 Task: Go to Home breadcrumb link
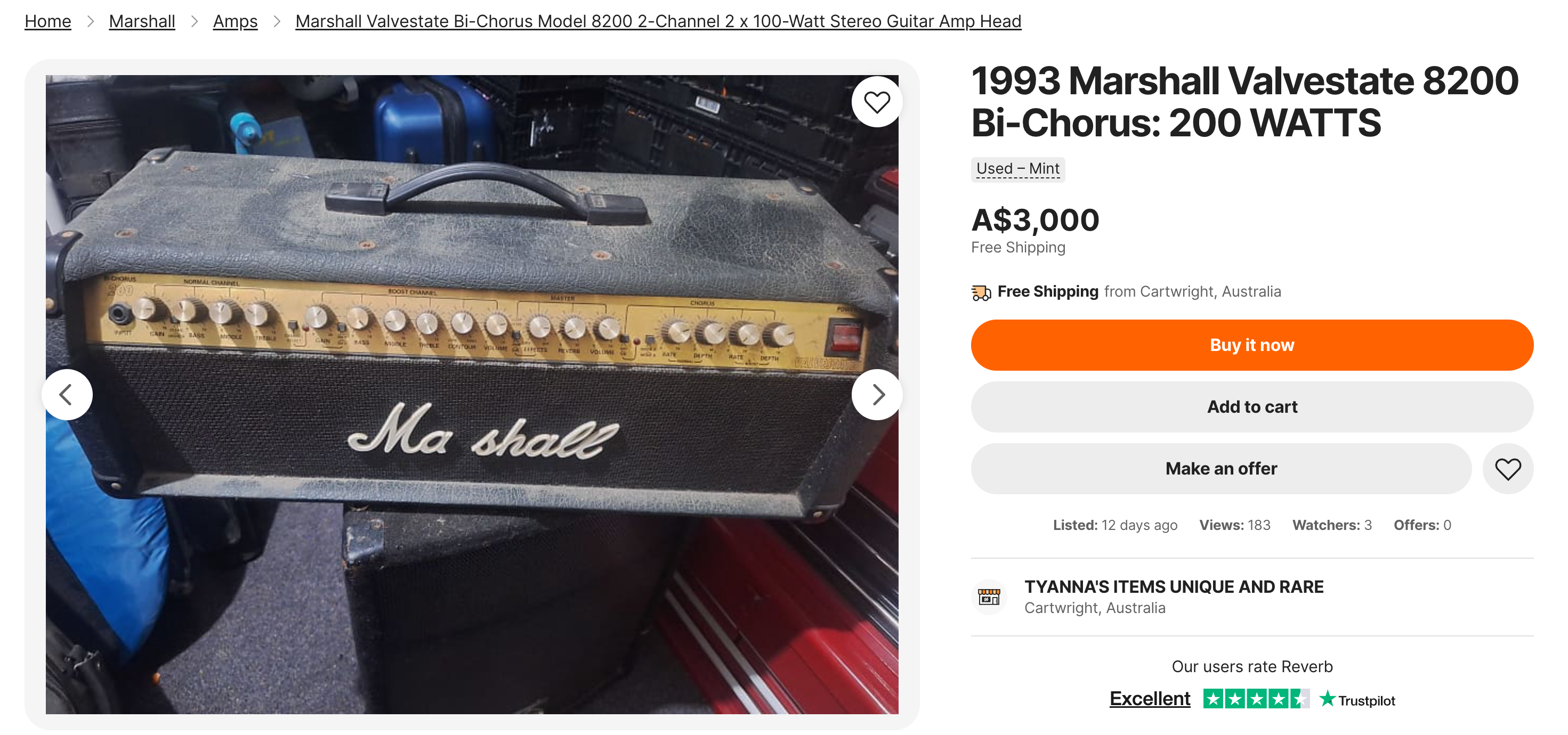(47, 21)
